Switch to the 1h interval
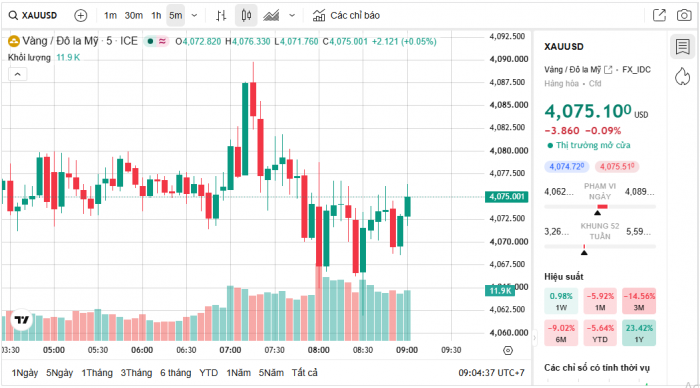The height and width of the screenshot is (388, 700). pos(156,16)
